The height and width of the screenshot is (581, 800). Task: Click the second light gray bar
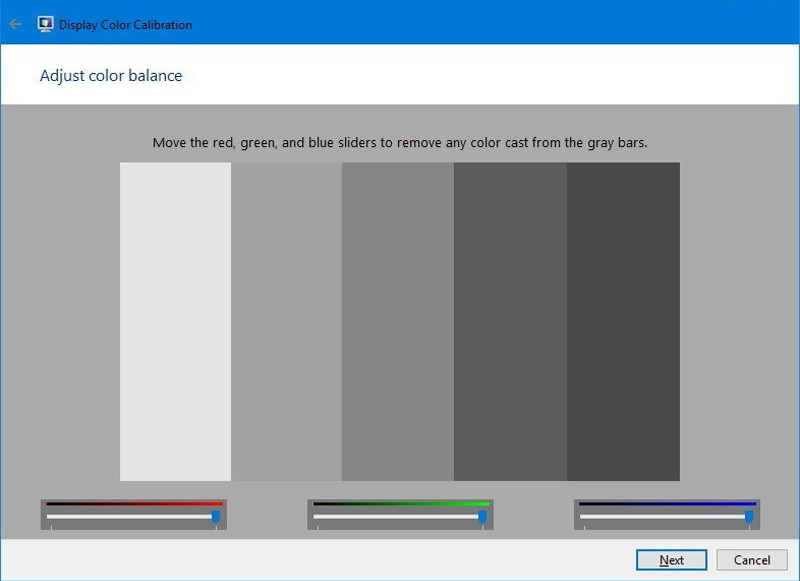pyautogui.click(x=287, y=321)
